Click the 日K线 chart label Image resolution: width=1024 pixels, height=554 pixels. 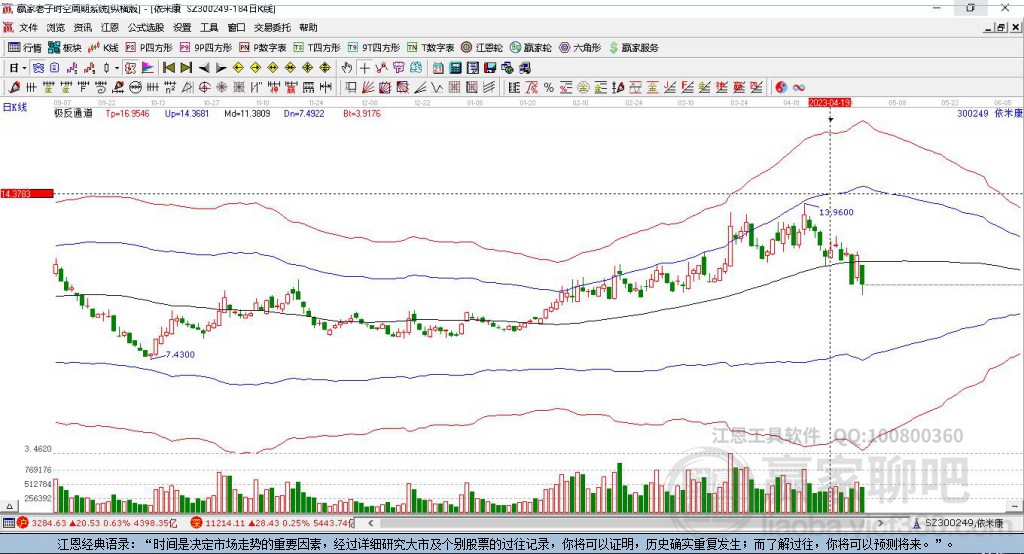coord(15,107)
